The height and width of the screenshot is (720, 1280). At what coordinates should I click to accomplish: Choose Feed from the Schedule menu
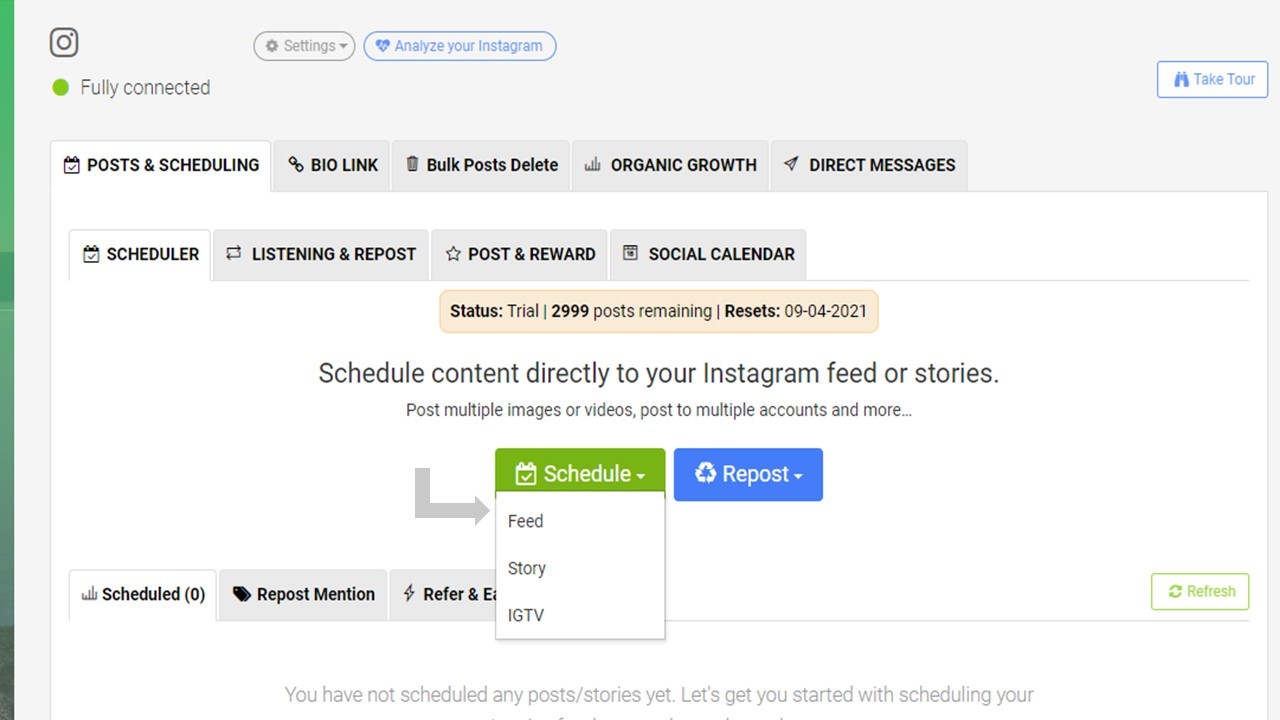pos(526,521)
